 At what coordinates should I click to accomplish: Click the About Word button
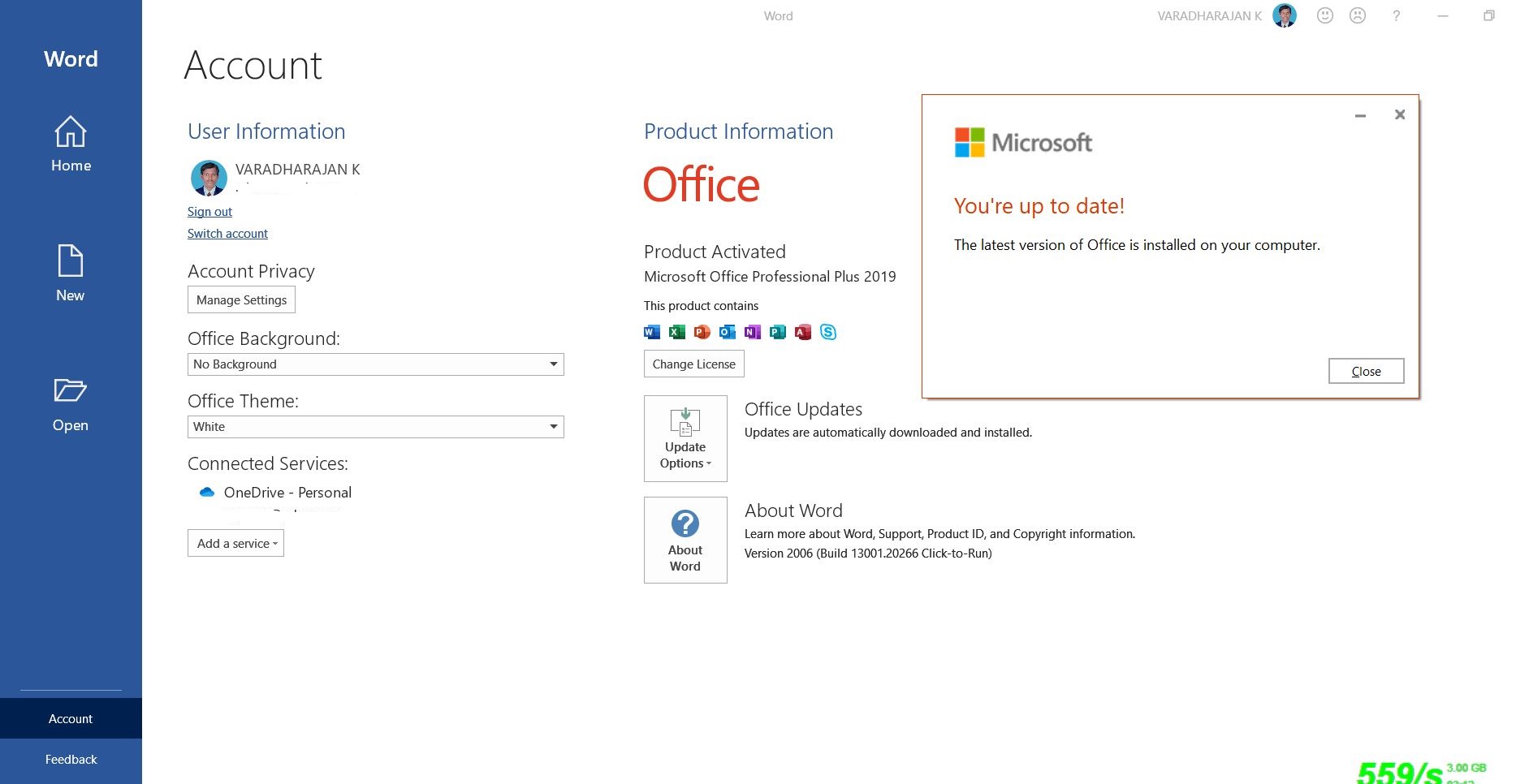tap(685, 540)
